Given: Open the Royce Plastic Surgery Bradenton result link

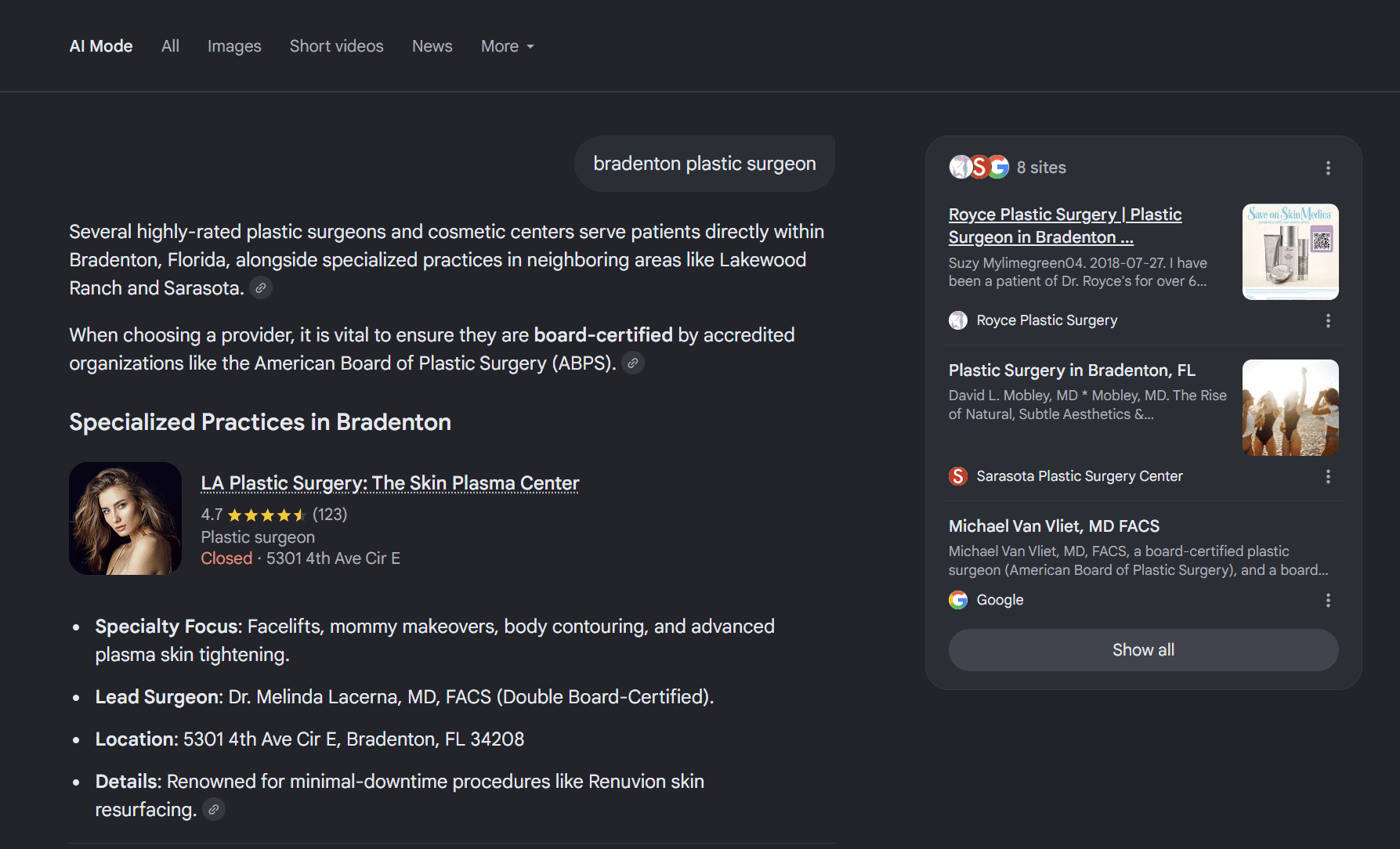Looking at the screenshot, I should [1065, 226].
